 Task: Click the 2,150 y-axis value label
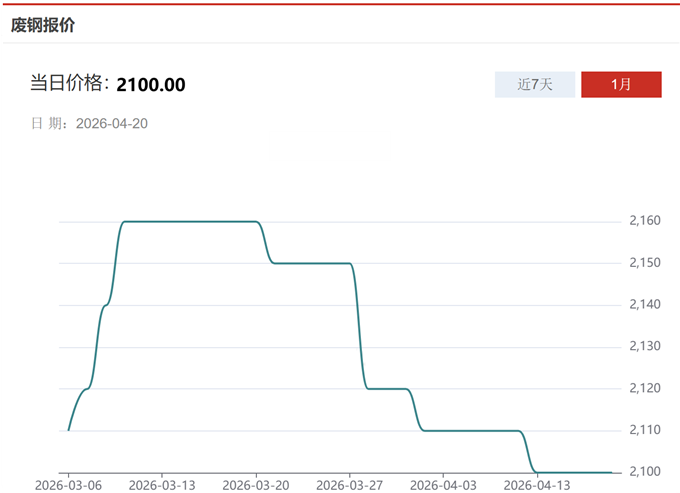(x=645, y=262)
